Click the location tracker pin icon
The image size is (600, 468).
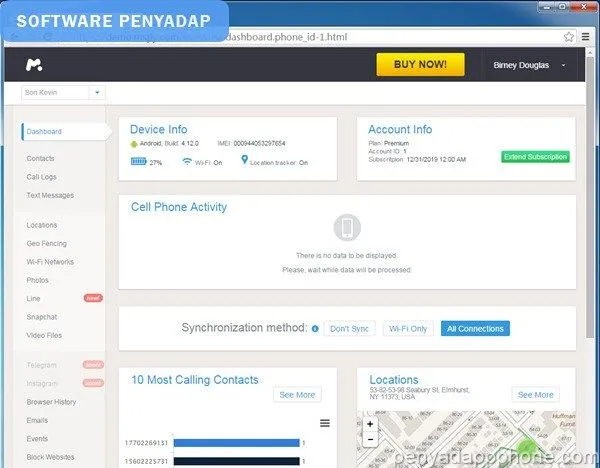coord(245,160)
